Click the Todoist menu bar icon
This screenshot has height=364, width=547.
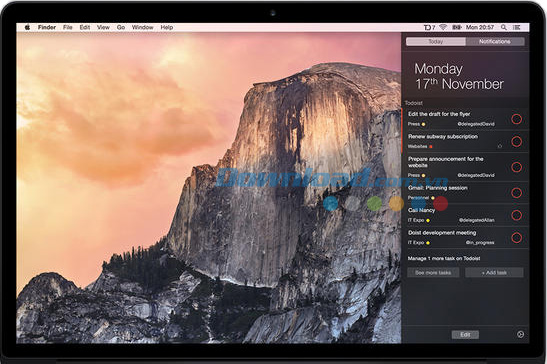click(x=429, y=27)
